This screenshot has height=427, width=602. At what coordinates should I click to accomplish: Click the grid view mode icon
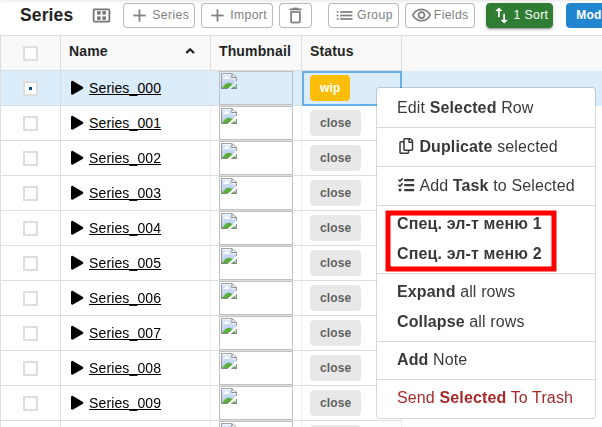pyautogui.click(x=101, y=16)
